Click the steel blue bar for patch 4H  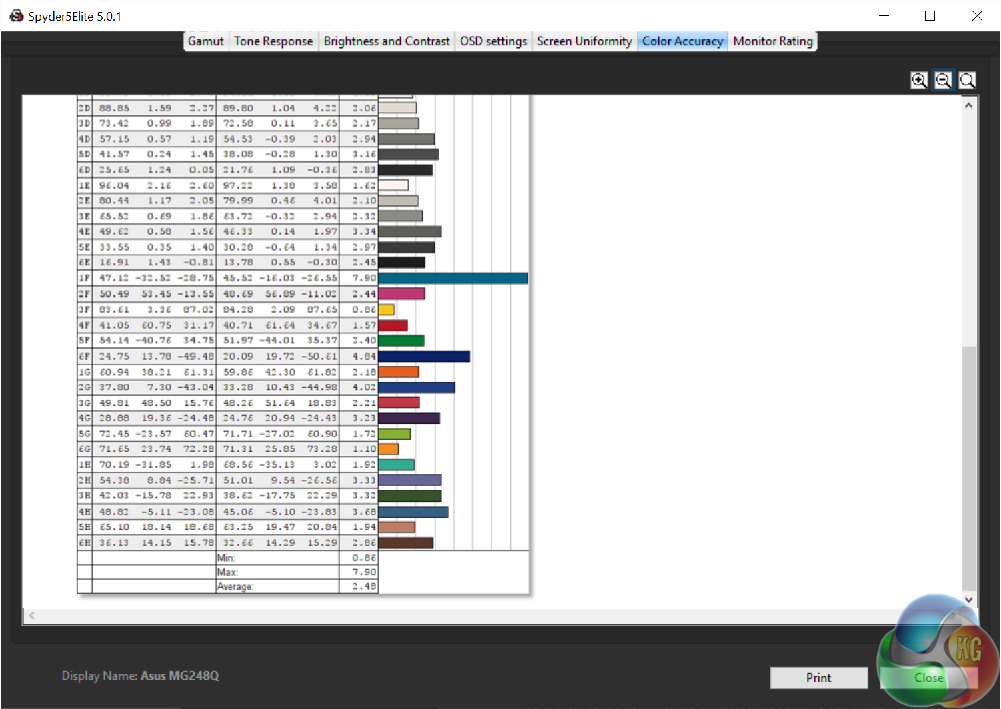[x=413, y=512]
